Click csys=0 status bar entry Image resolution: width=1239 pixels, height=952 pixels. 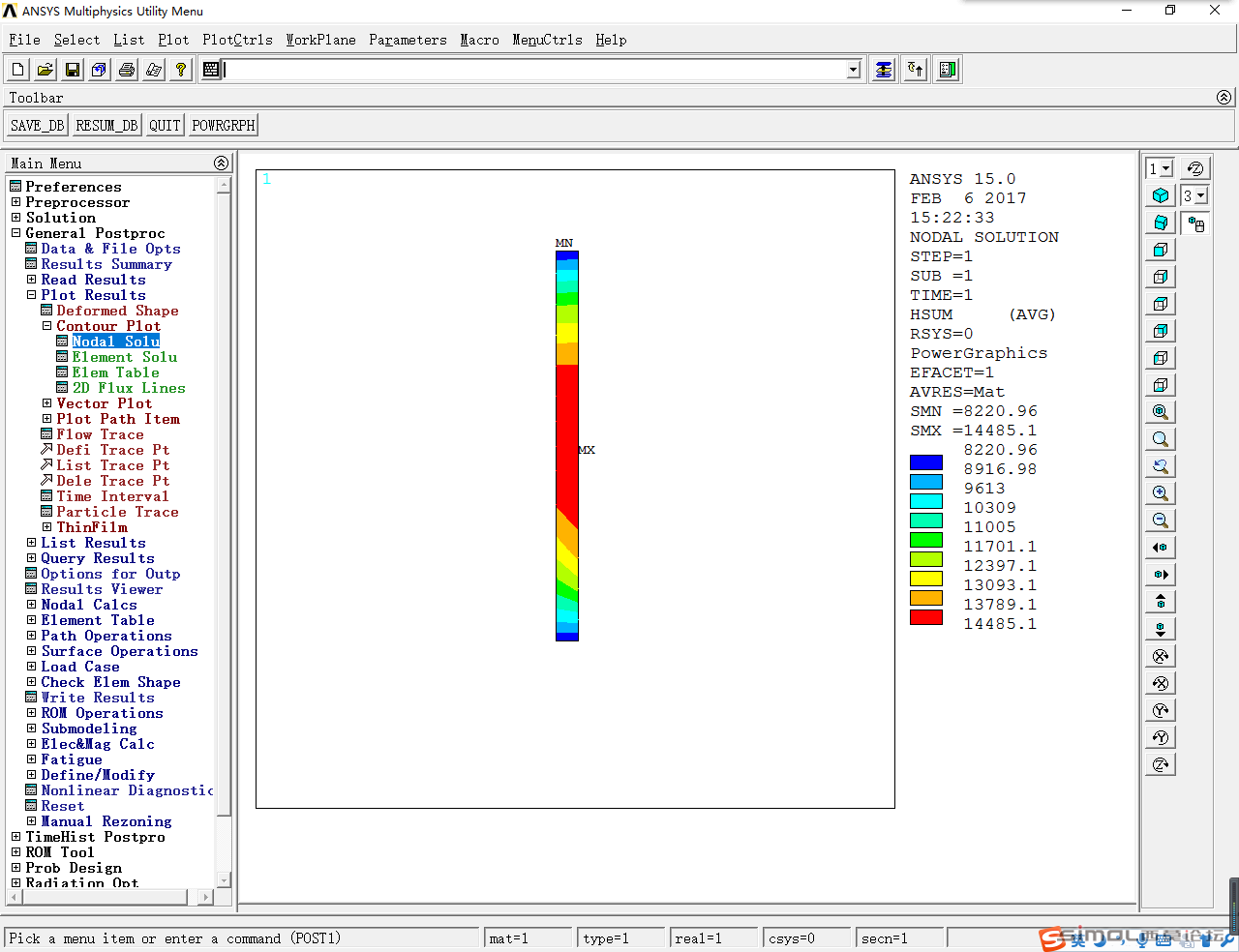pos(807,937)
